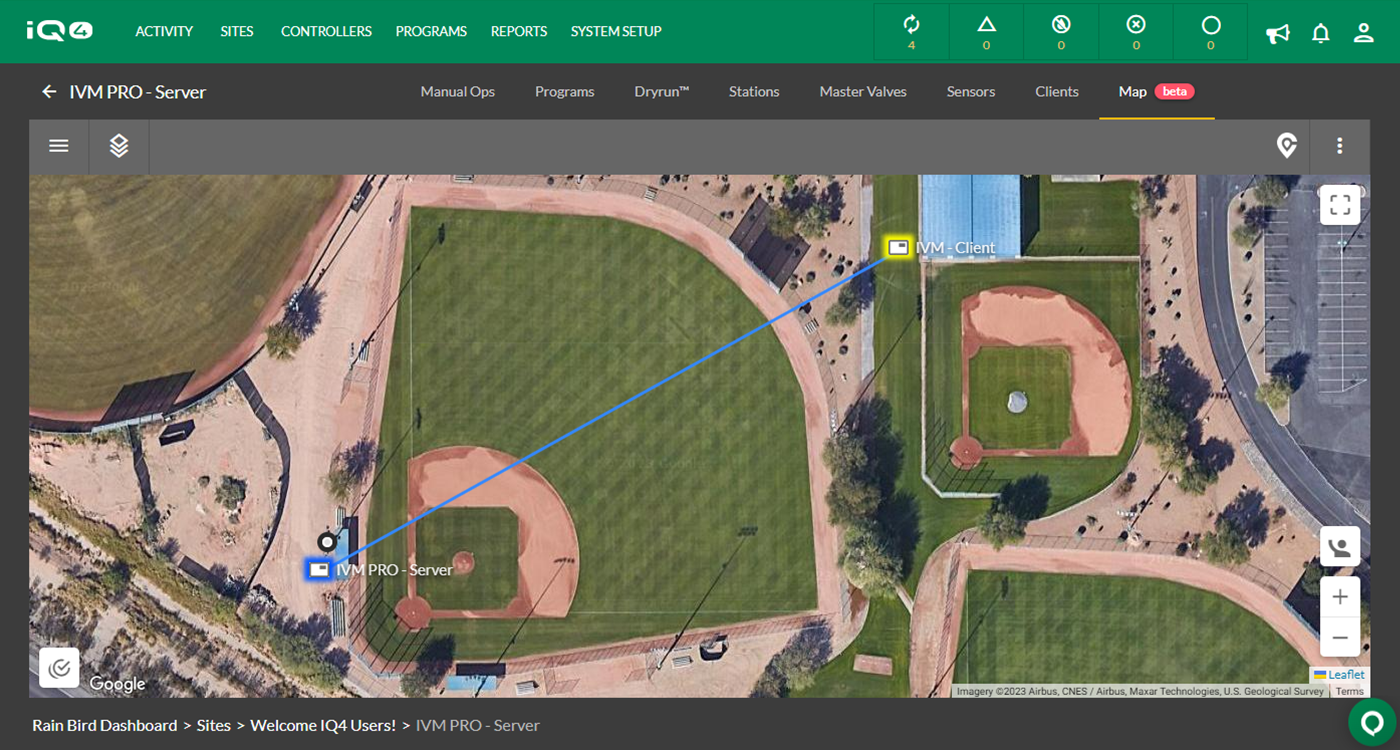Click the location pin check icon
Viewport: 1400px width, 750px height.
coord(1287,146)
